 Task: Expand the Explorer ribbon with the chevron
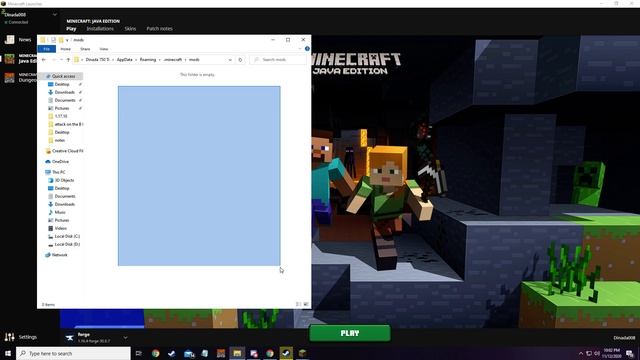point(300,49)
